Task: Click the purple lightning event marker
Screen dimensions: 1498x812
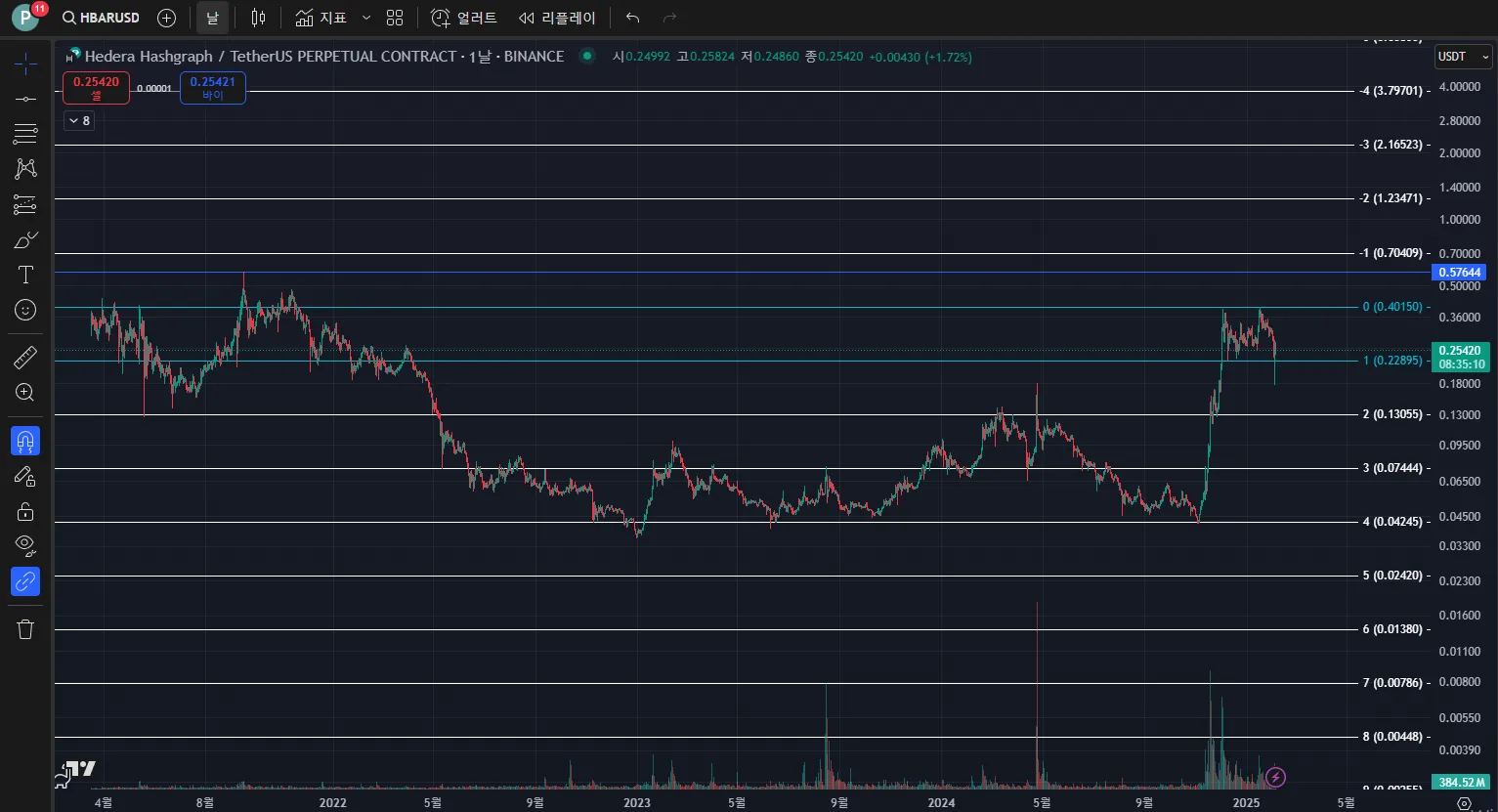Action: (1275, 778)
